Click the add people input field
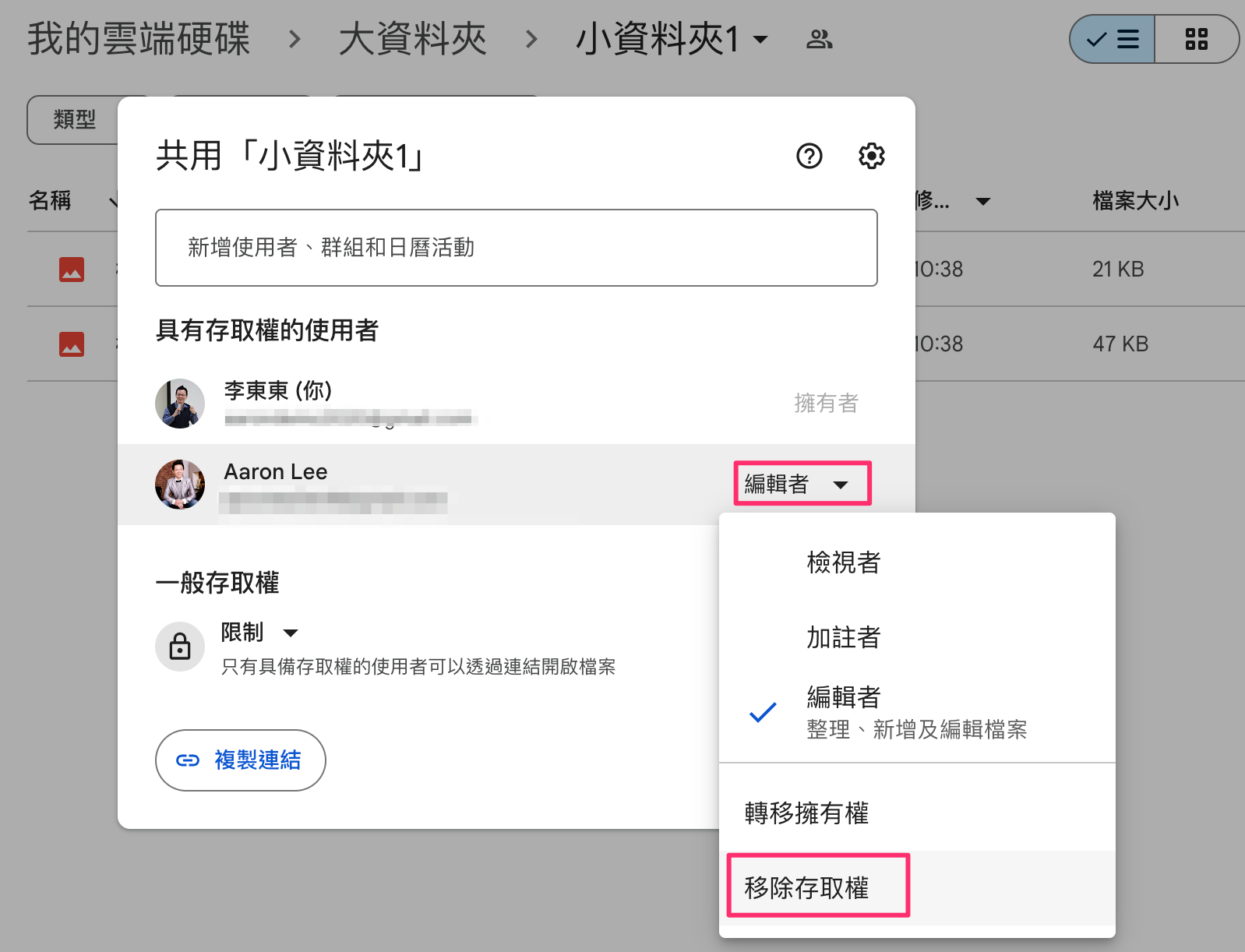 tap(516, 248)
